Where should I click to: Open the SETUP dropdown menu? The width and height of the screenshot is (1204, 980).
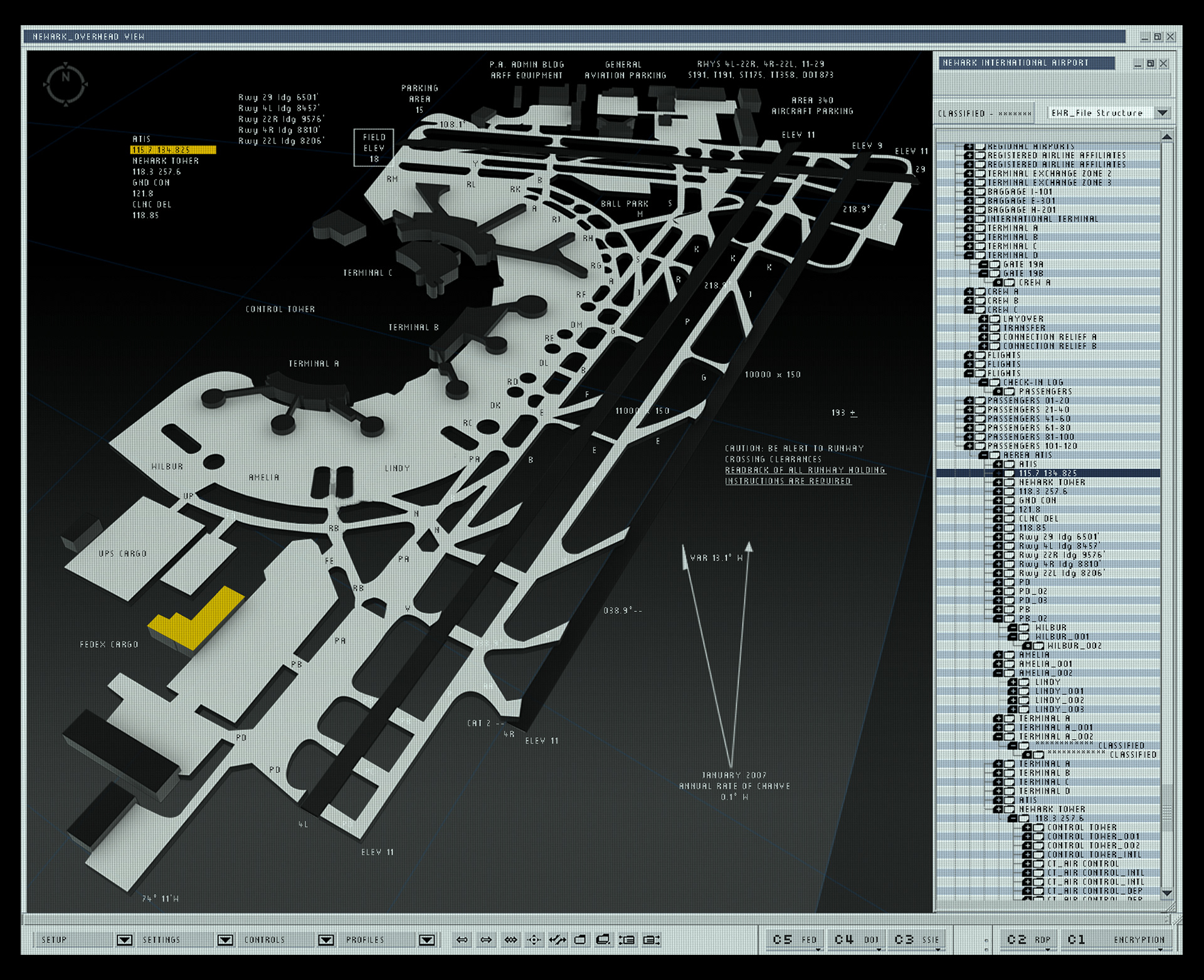tap(124, 939)
